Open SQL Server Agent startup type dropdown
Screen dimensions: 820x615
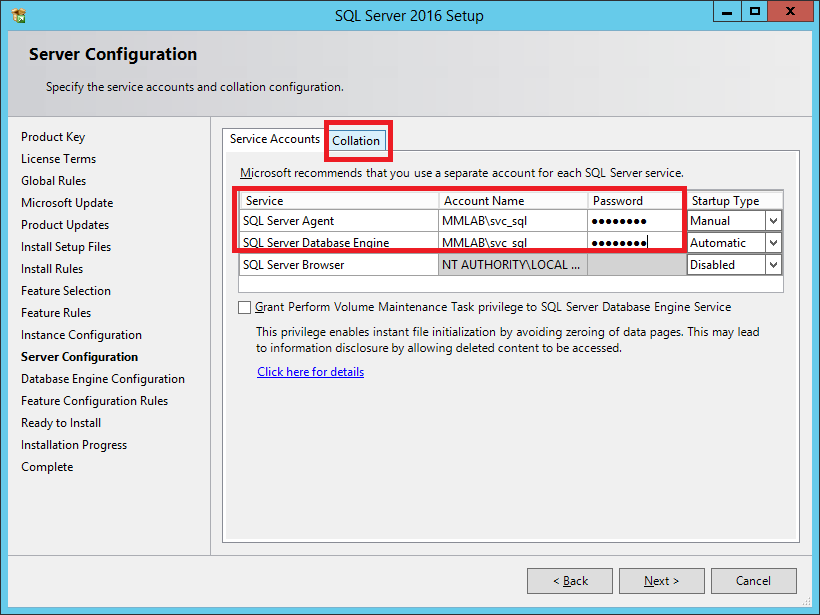(x=772, y=221)
